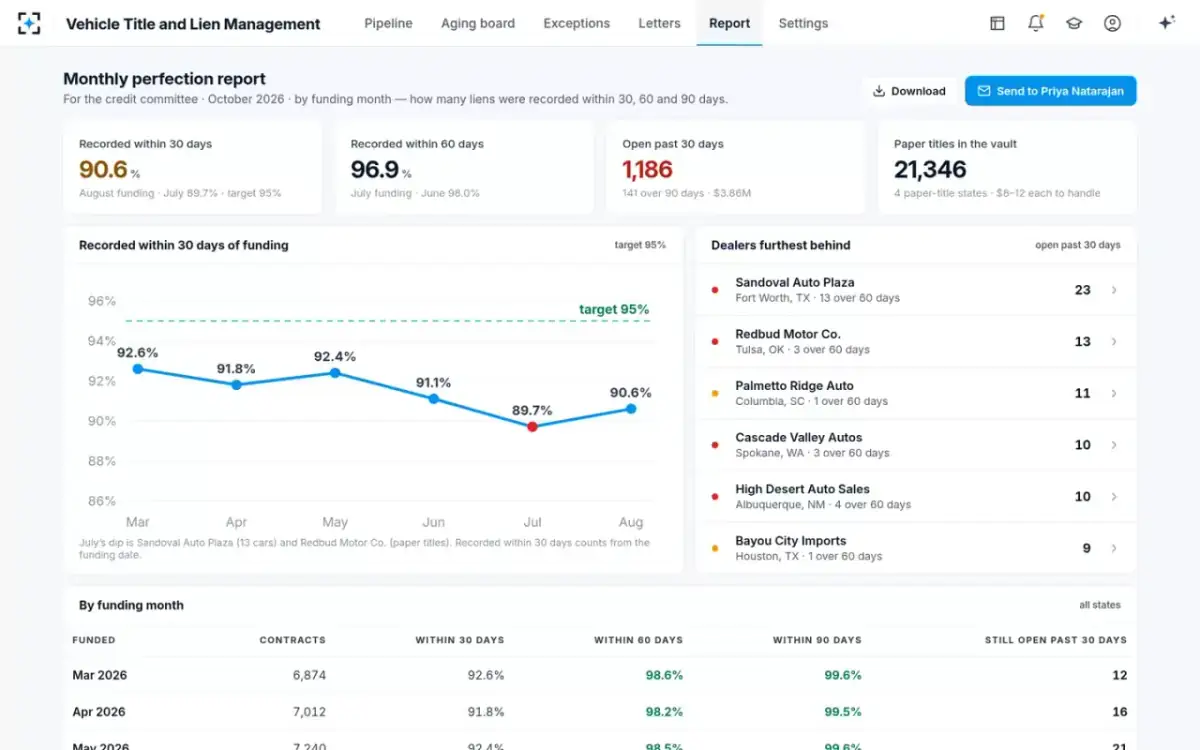Click the 6,874 contracts cell

click(309, 675)
